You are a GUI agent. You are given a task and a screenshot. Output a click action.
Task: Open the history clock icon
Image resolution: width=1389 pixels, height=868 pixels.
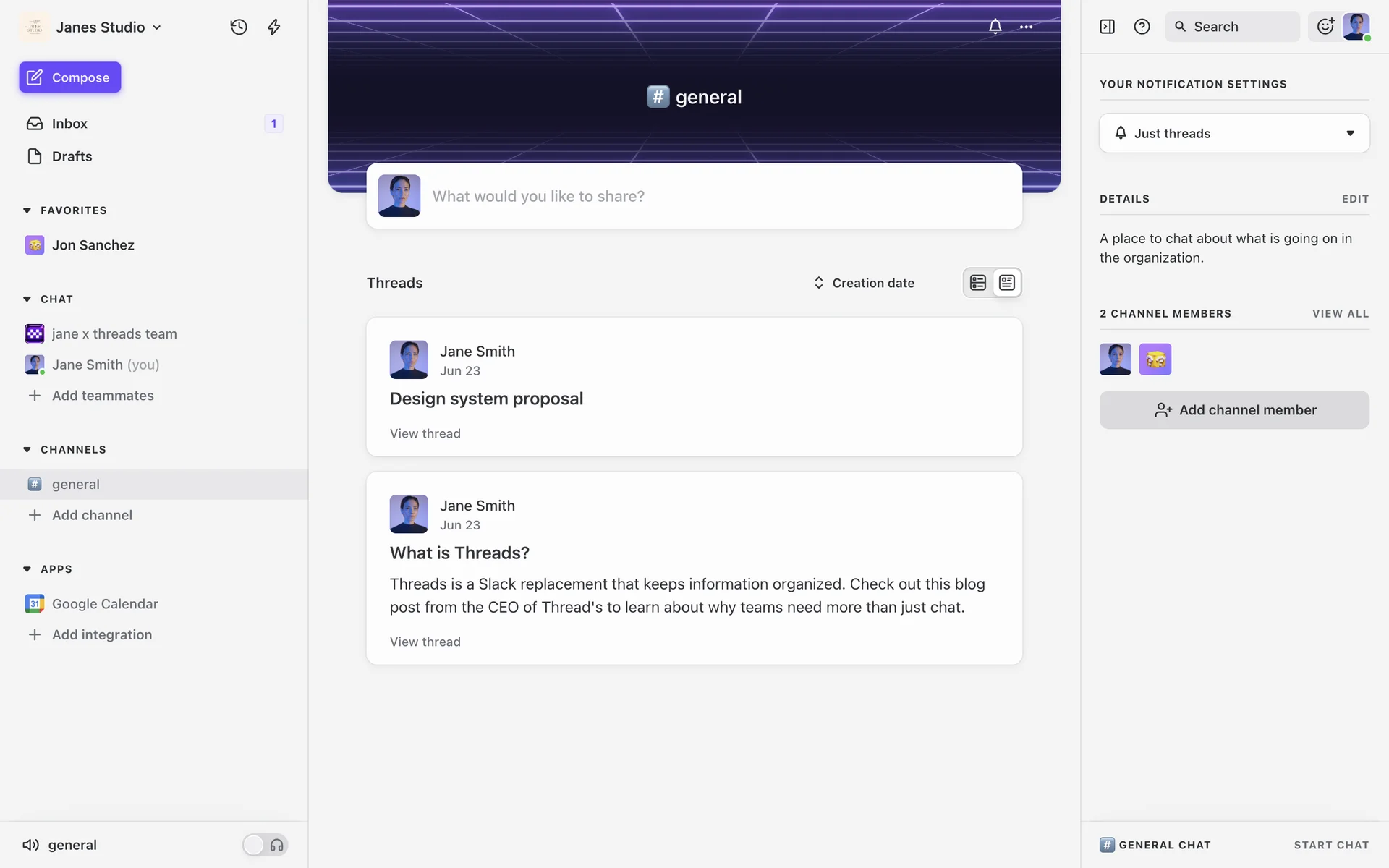(x=239, y=27)
